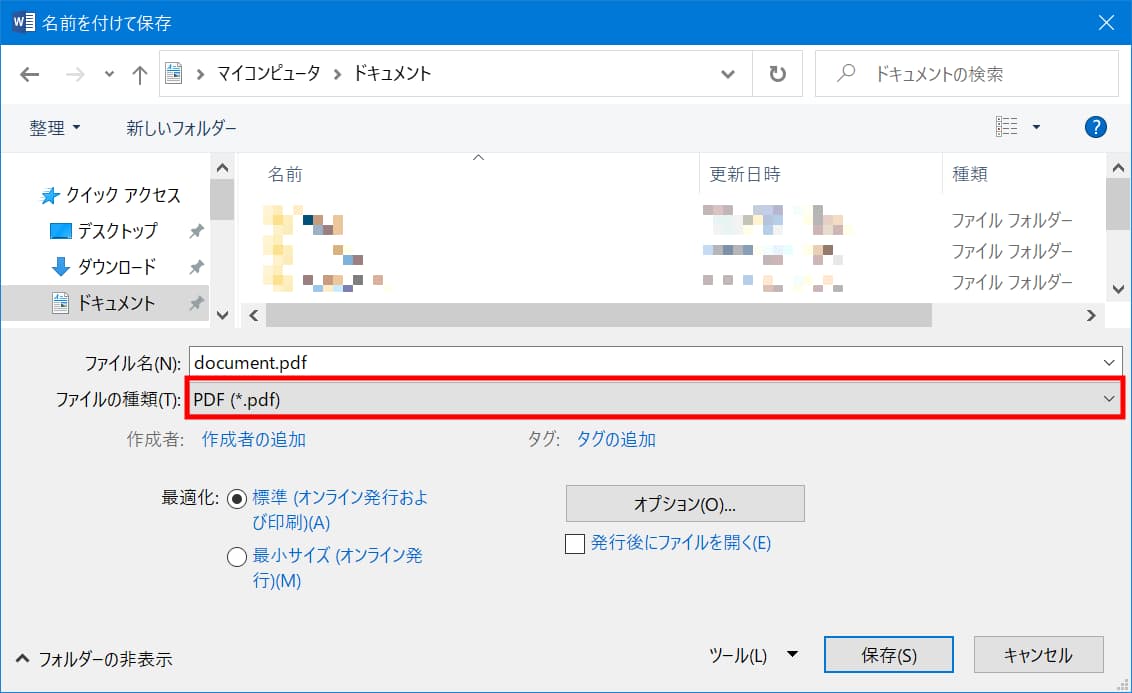The image size is (1132, 693).
Task: Select Desktop in Quick Access
Action: tap(117, 231)
